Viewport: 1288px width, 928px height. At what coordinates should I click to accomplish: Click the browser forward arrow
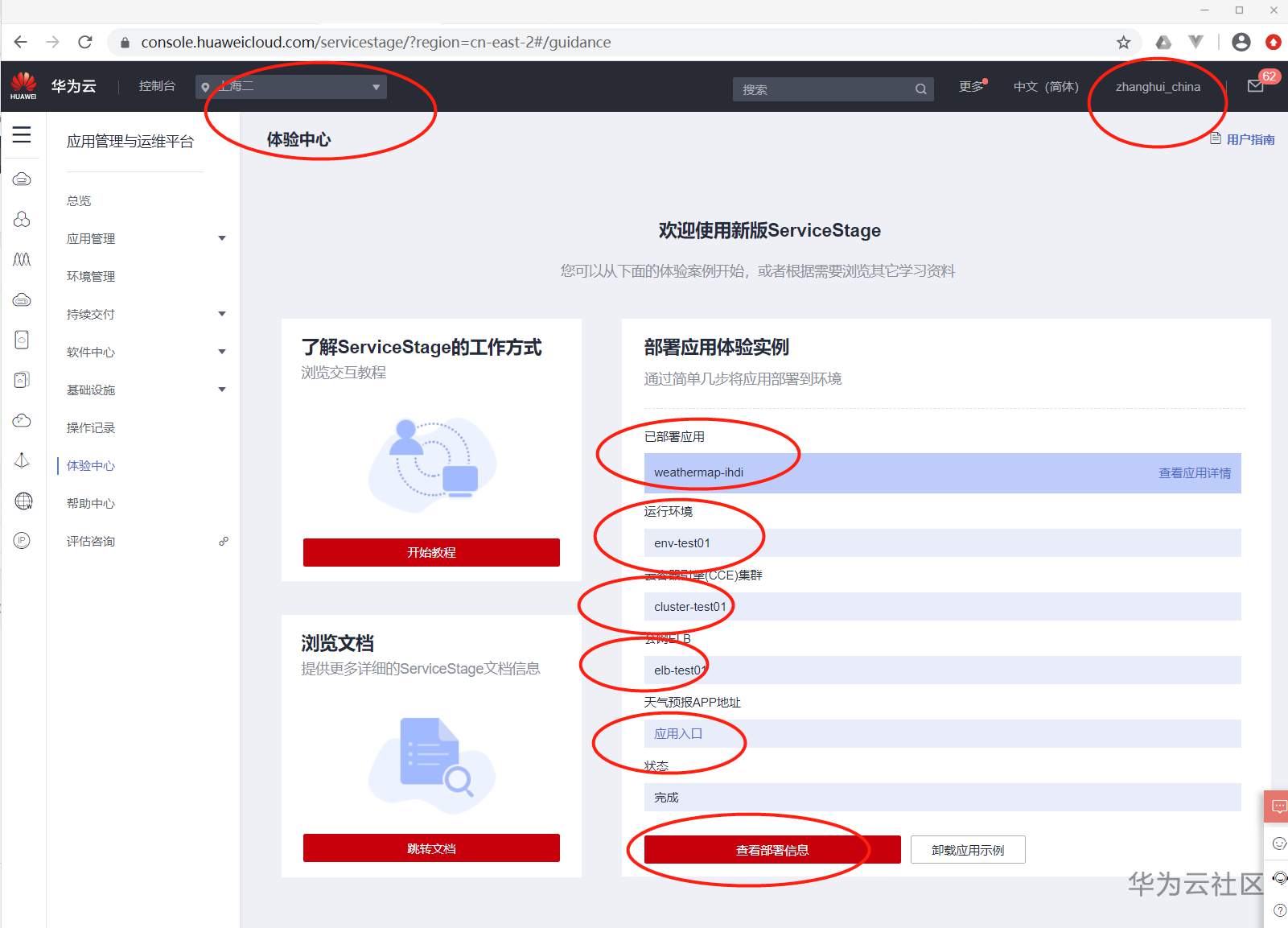(53, 42)
